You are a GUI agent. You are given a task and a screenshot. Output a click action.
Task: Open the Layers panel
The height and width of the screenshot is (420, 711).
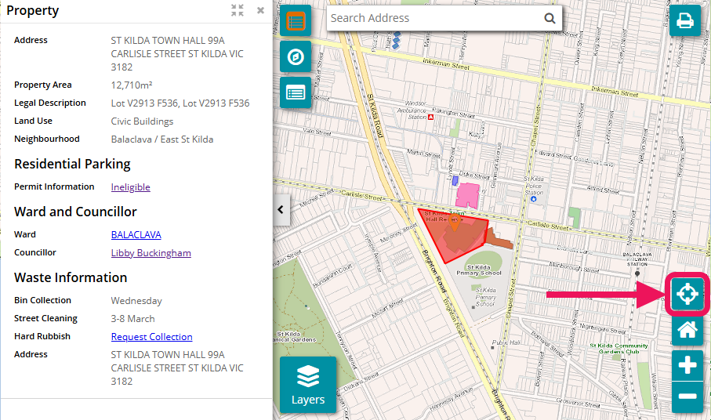(x=308, y=385)
